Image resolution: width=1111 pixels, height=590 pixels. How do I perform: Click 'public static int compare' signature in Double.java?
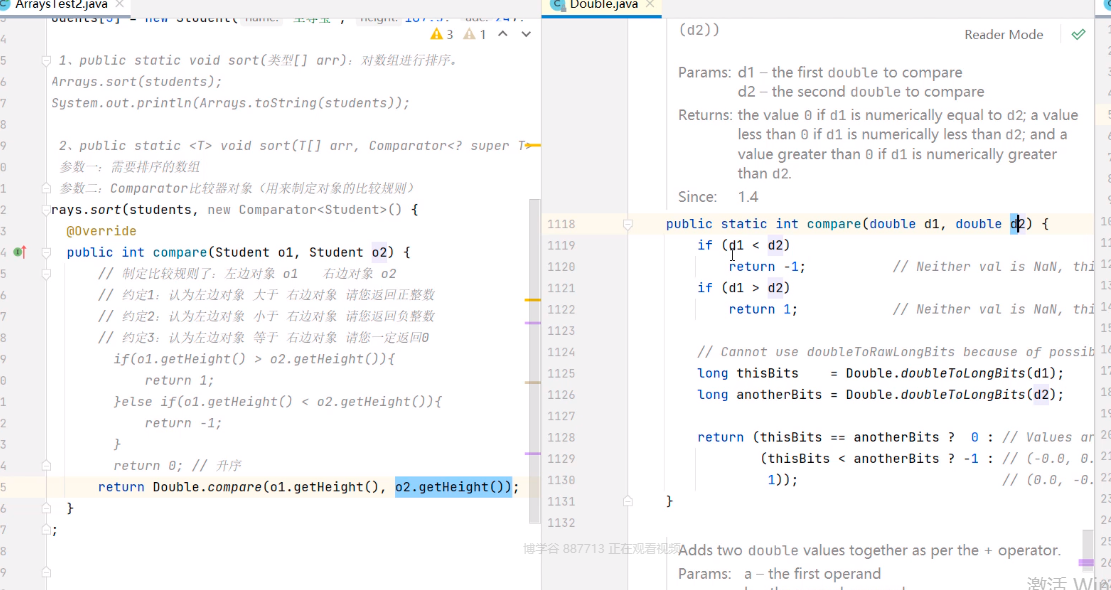click(764, 224)
